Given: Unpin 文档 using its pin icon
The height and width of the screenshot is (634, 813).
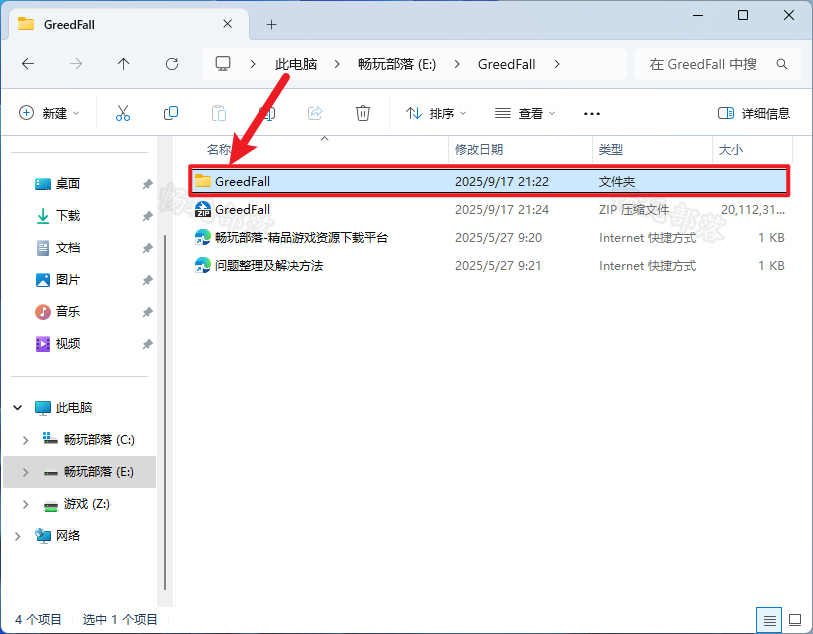Looking at the screenshot, I should 147,248.
